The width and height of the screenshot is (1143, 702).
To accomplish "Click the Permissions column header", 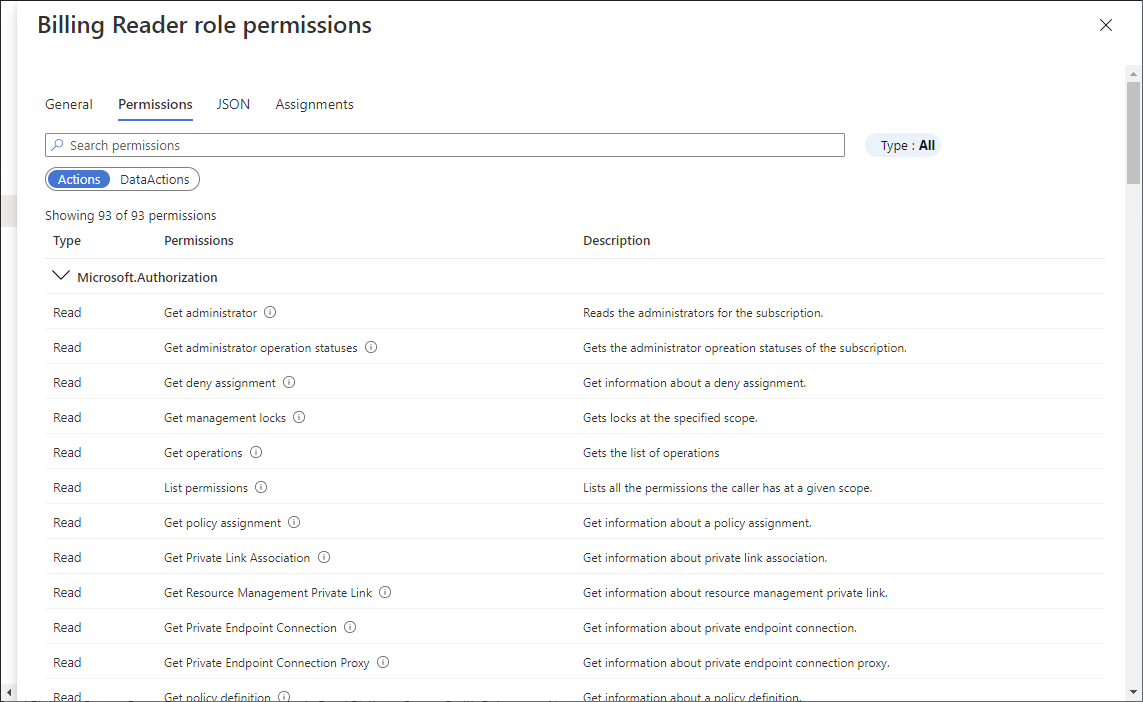I will click(198, 241).
